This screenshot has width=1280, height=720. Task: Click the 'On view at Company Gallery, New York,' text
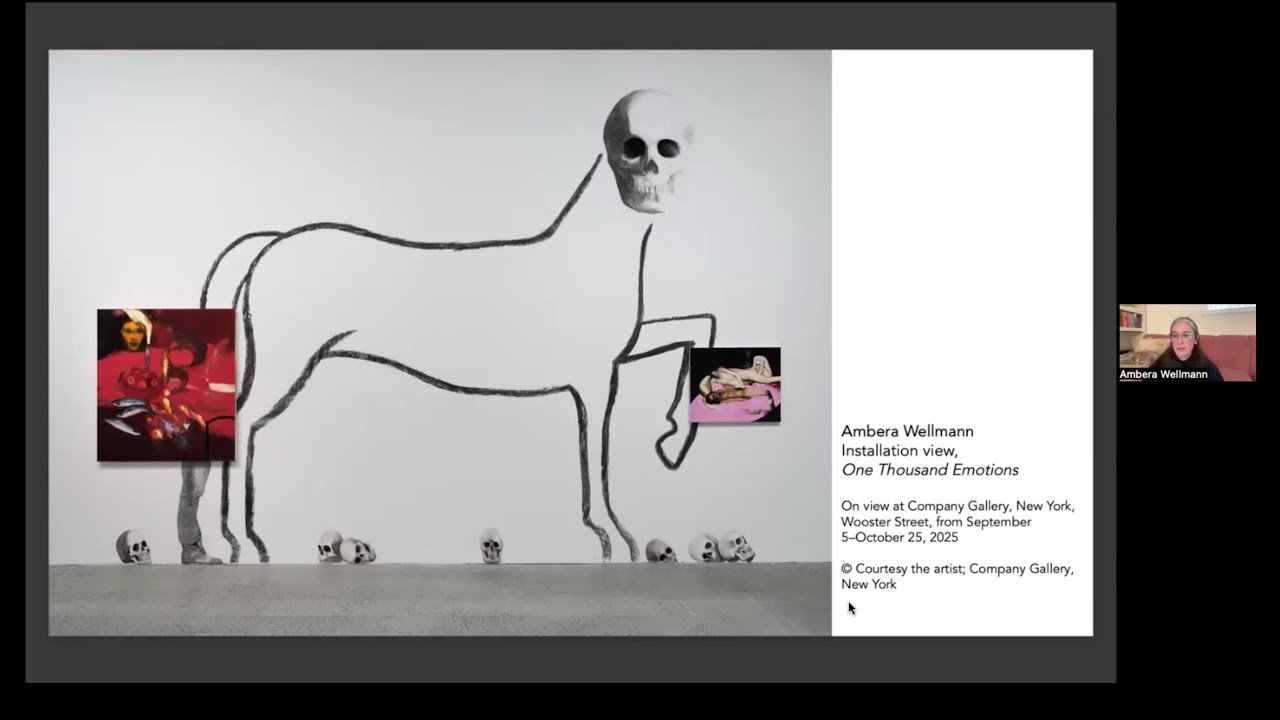958,506
